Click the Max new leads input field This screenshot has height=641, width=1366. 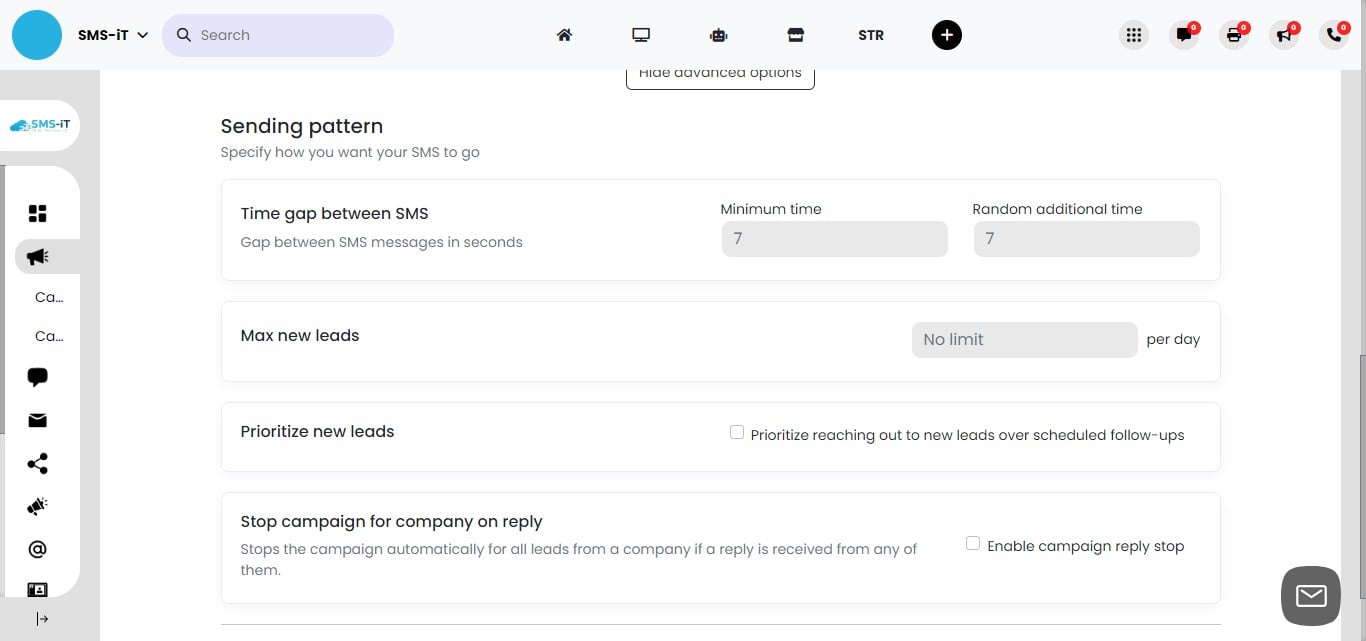click(x=1024, y=340)
